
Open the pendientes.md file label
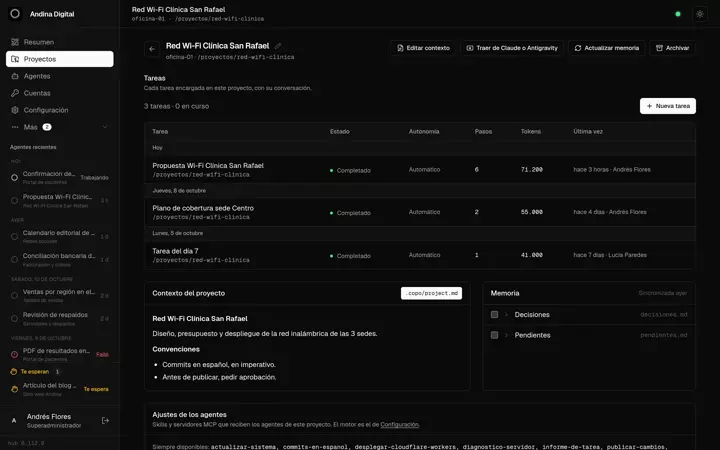[x=664, y=335]
